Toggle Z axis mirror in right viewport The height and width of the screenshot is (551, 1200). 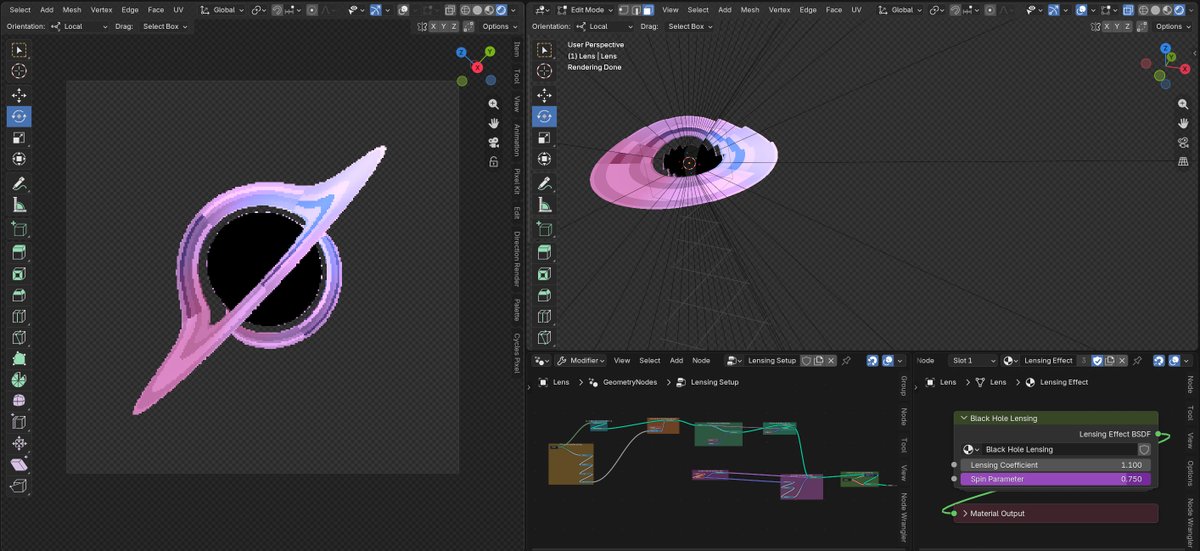click(1129, 27)
